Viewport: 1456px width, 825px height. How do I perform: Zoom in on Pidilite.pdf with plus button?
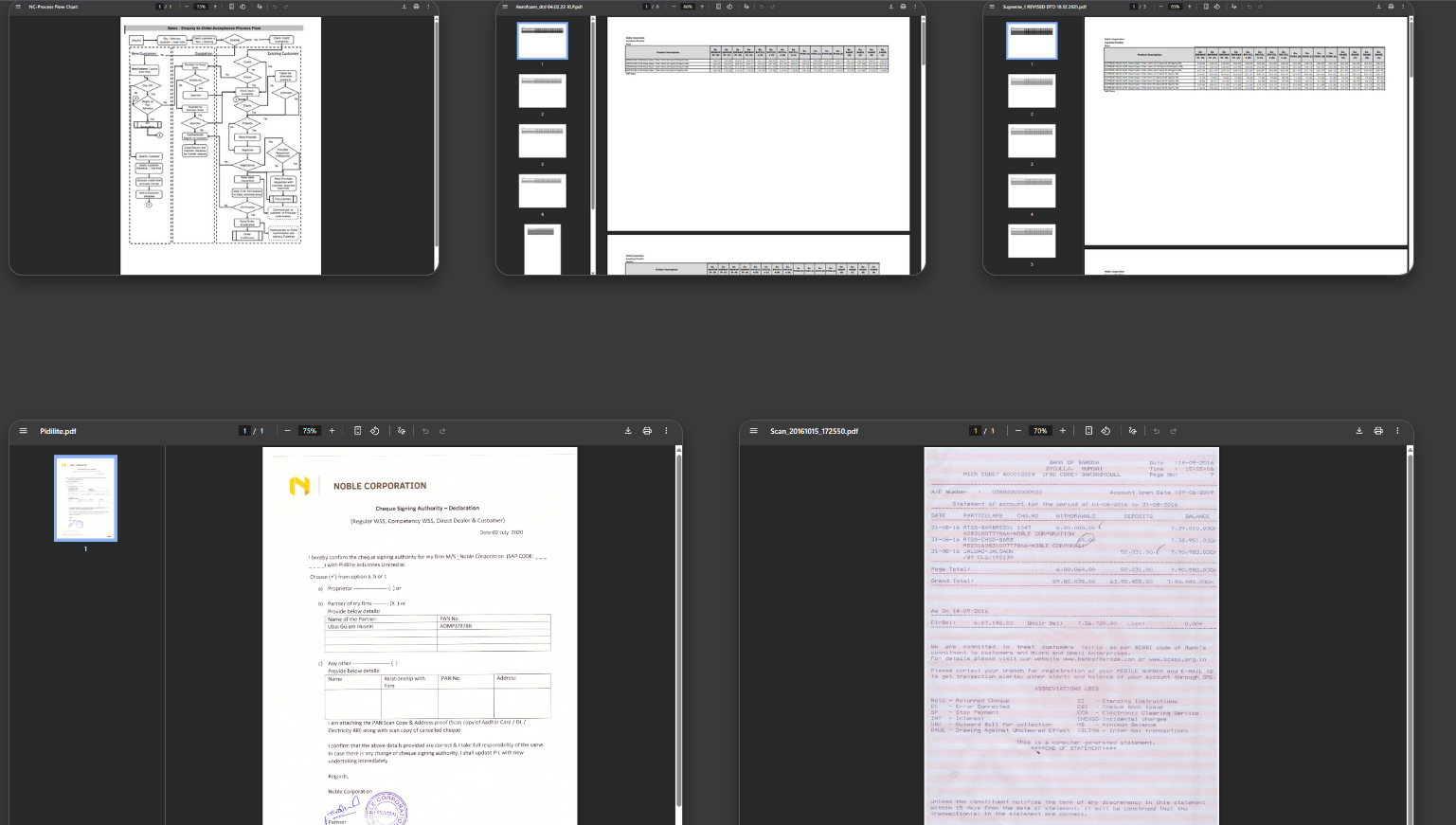pos(332,431)
